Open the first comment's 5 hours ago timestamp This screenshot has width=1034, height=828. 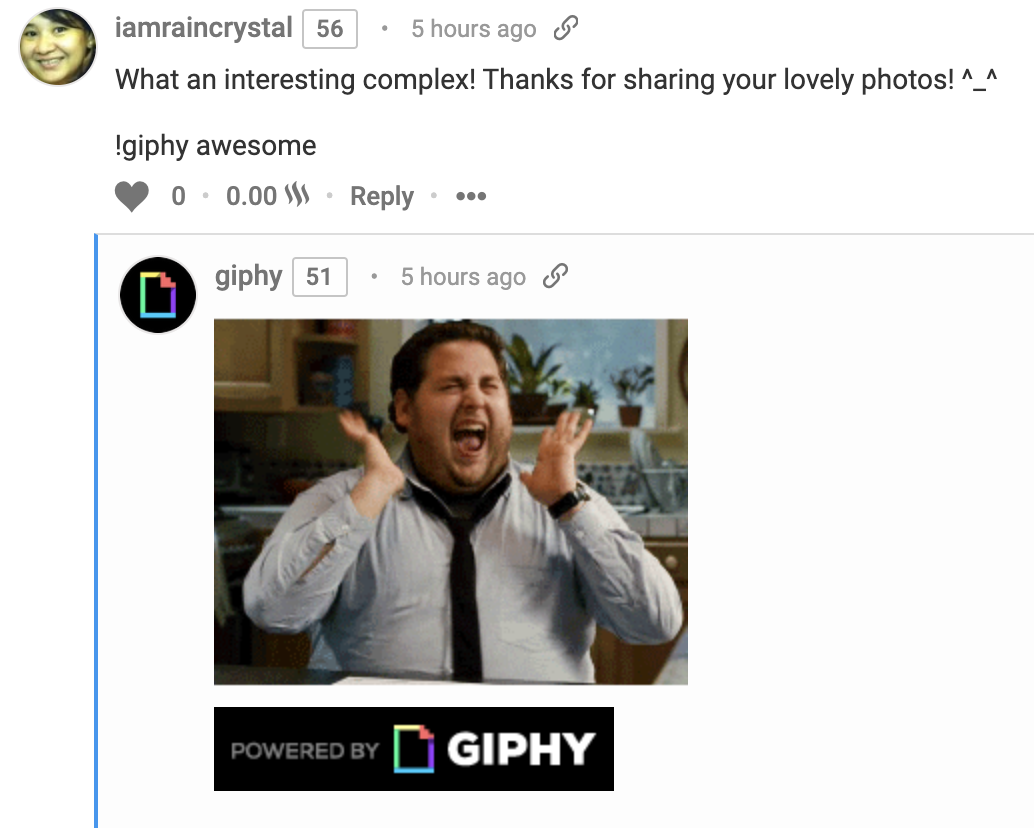pos(473,29)
